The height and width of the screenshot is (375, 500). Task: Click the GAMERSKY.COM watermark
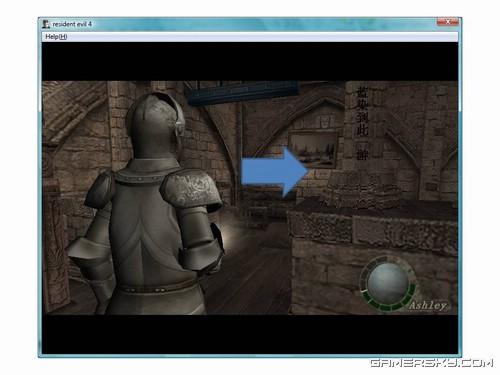(431, 363)
